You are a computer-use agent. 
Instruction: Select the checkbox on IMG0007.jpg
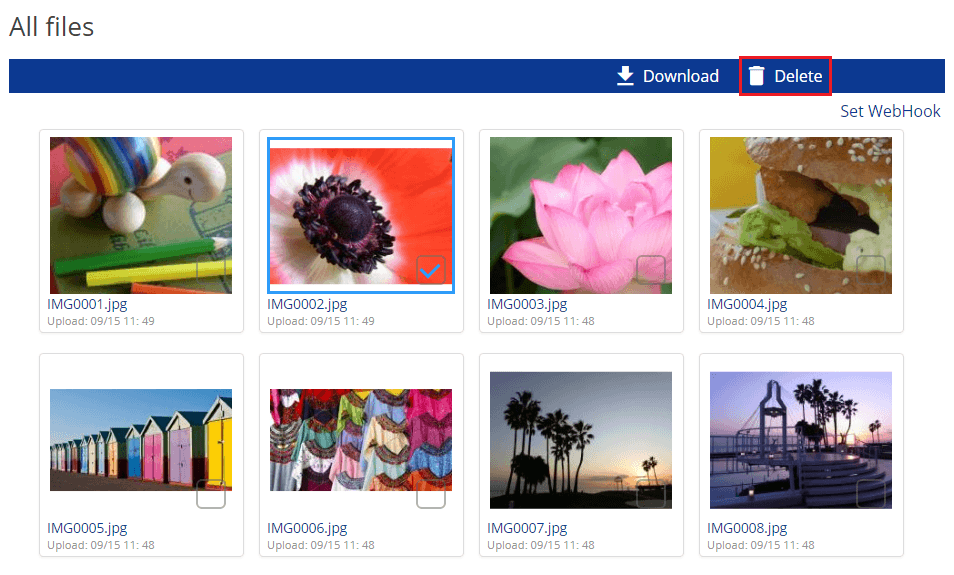[x=651, y=494]
